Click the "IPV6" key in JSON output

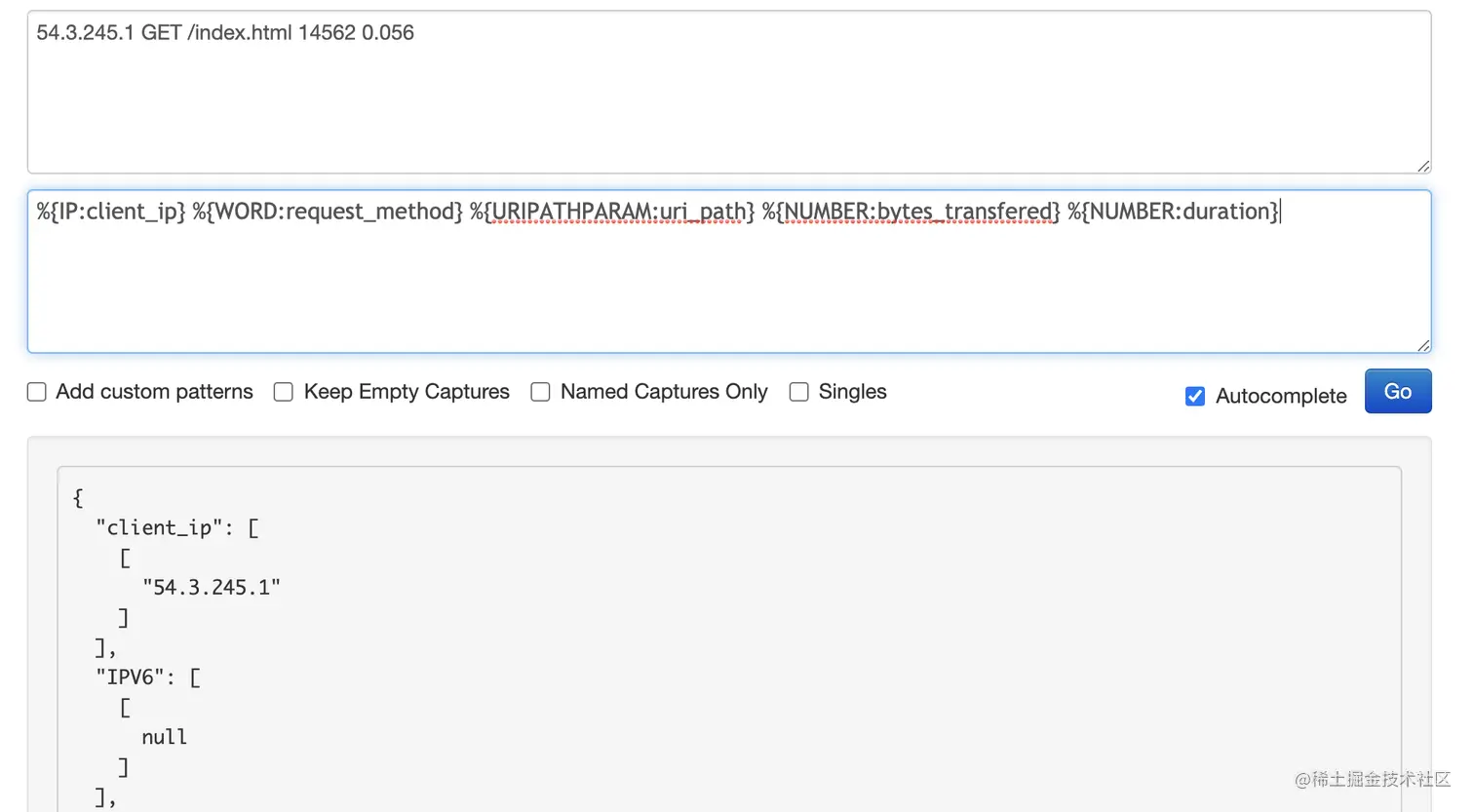point(131,677)
